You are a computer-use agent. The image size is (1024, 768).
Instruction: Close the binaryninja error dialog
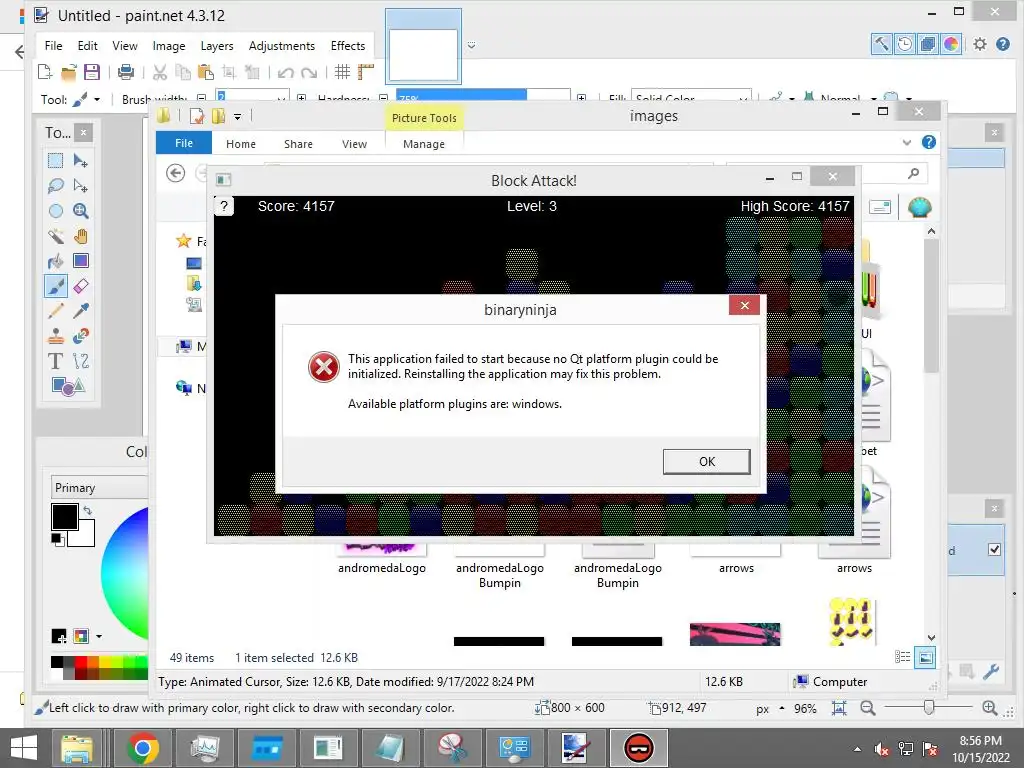[x=744, y=305]
